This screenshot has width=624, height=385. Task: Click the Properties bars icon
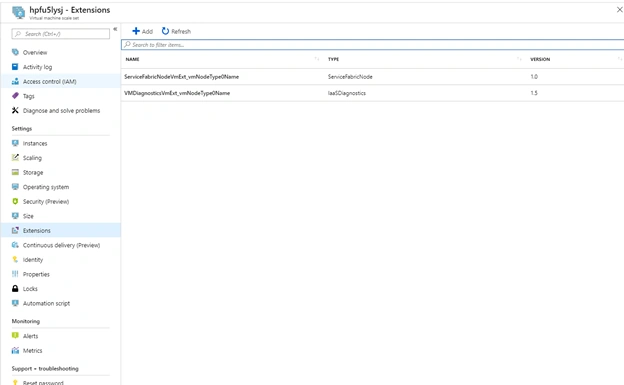15,274
